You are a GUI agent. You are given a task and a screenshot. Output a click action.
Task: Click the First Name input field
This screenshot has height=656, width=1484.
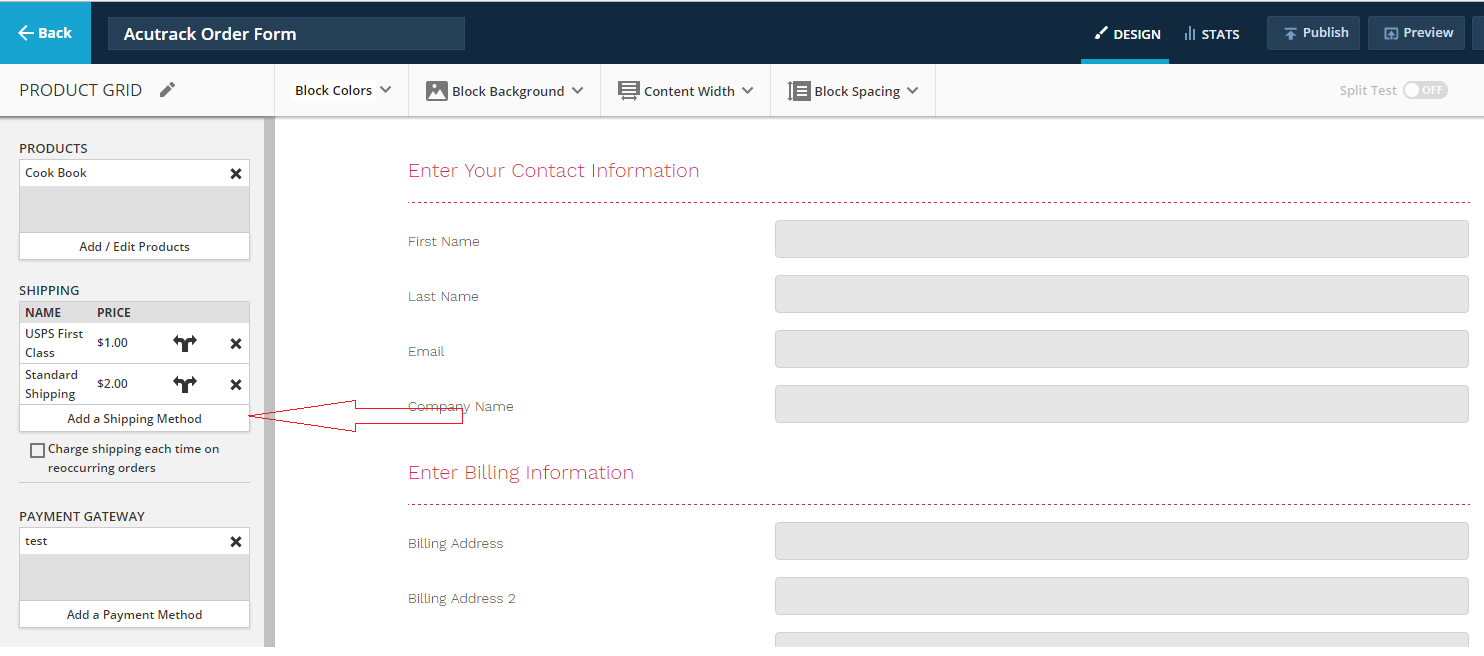click(x=1121, y=240)
